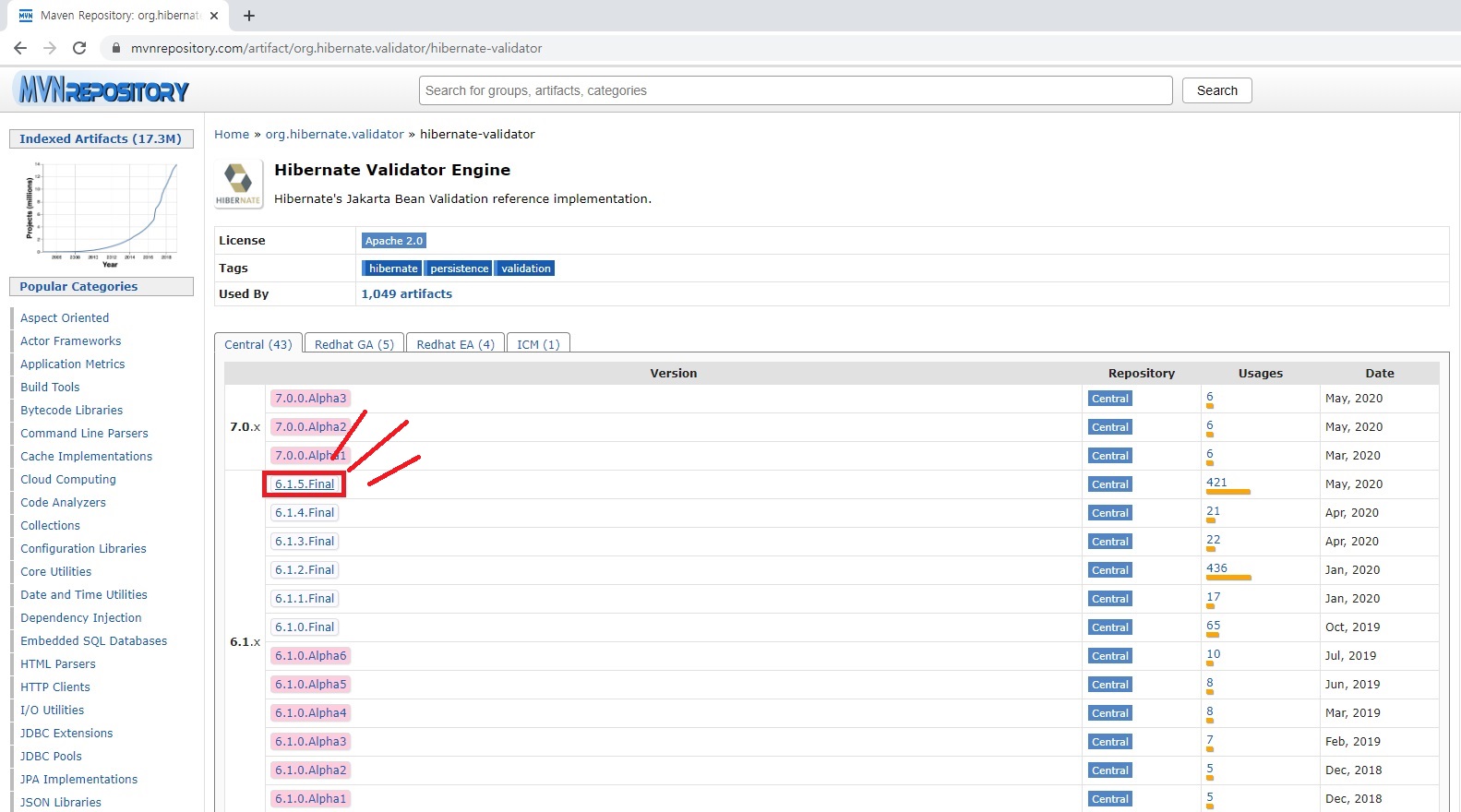
Task: Click Central badge in the 6.1.2.Final row
Action: 1109,570
